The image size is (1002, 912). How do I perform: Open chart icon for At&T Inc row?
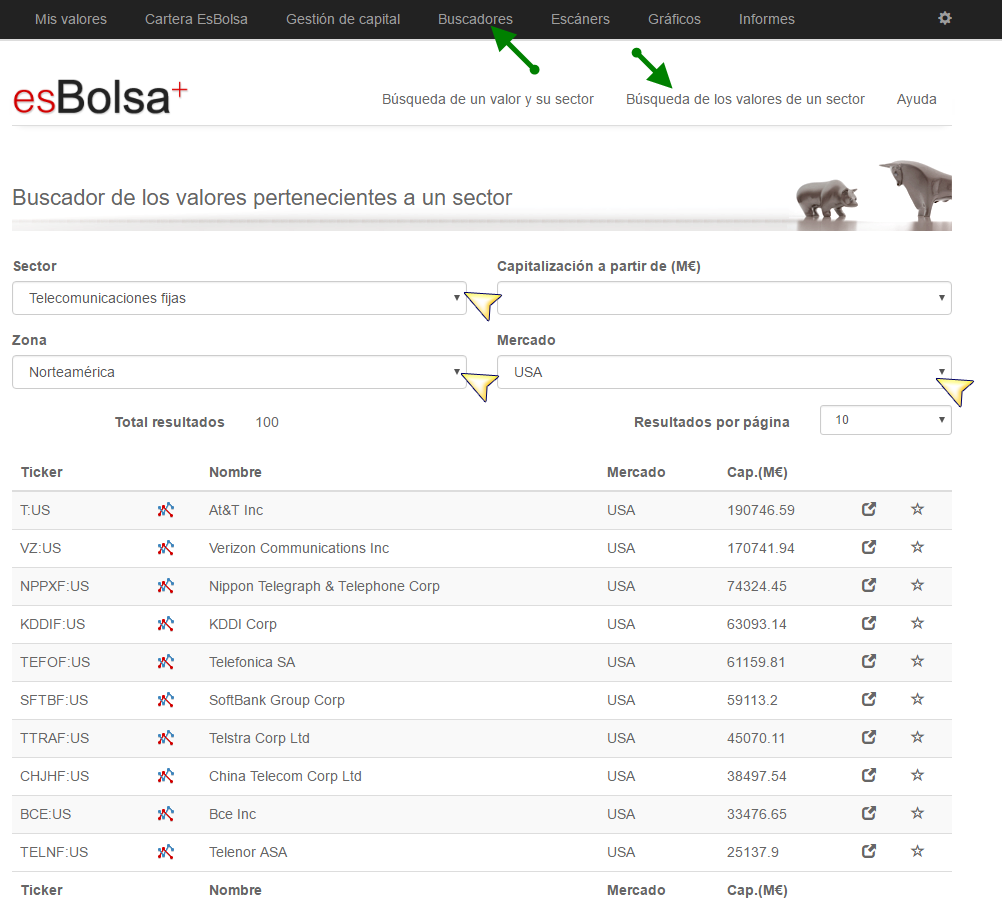[166, 510]
